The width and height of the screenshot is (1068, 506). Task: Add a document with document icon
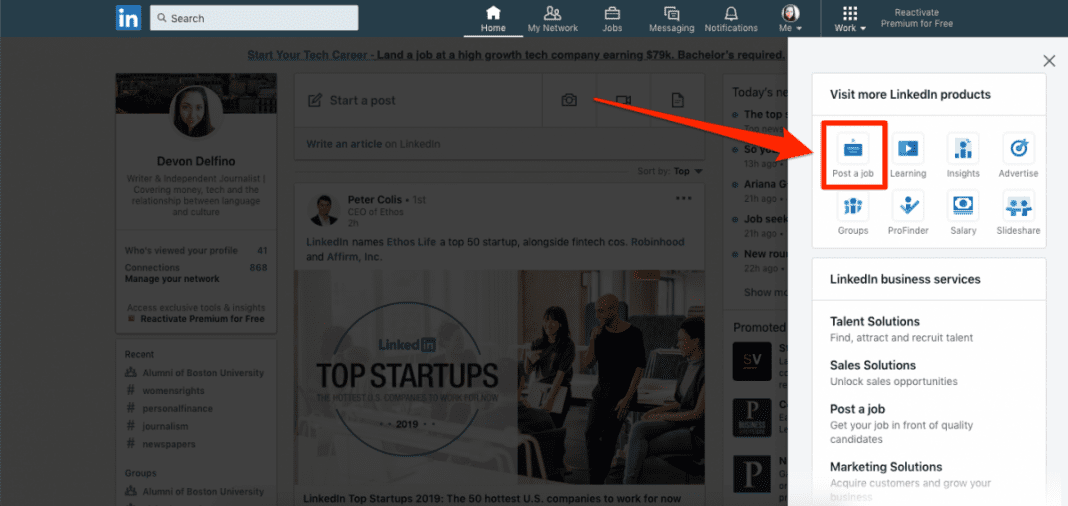coord(677,100)
